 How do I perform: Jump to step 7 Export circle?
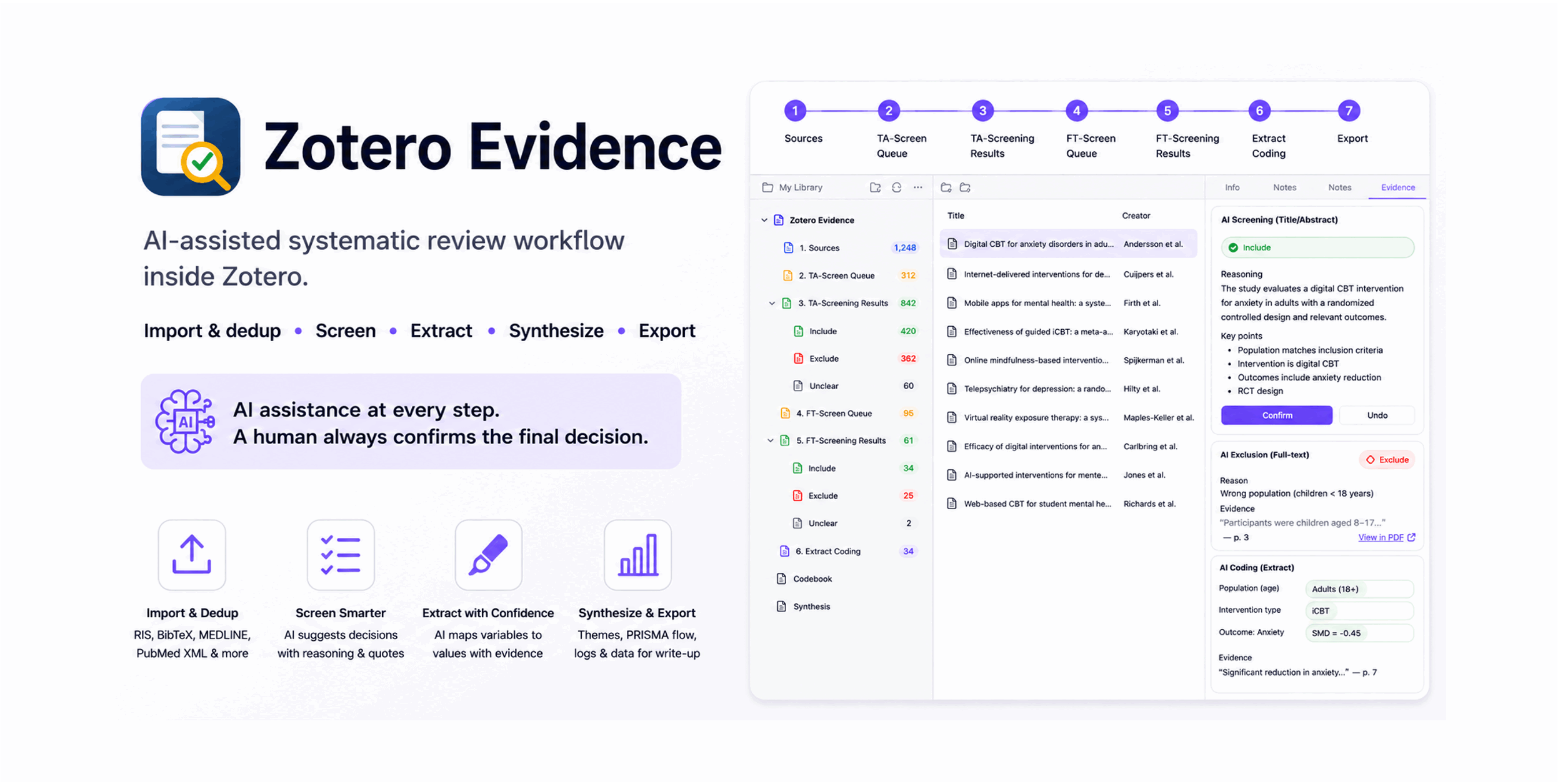[1349, 111]
